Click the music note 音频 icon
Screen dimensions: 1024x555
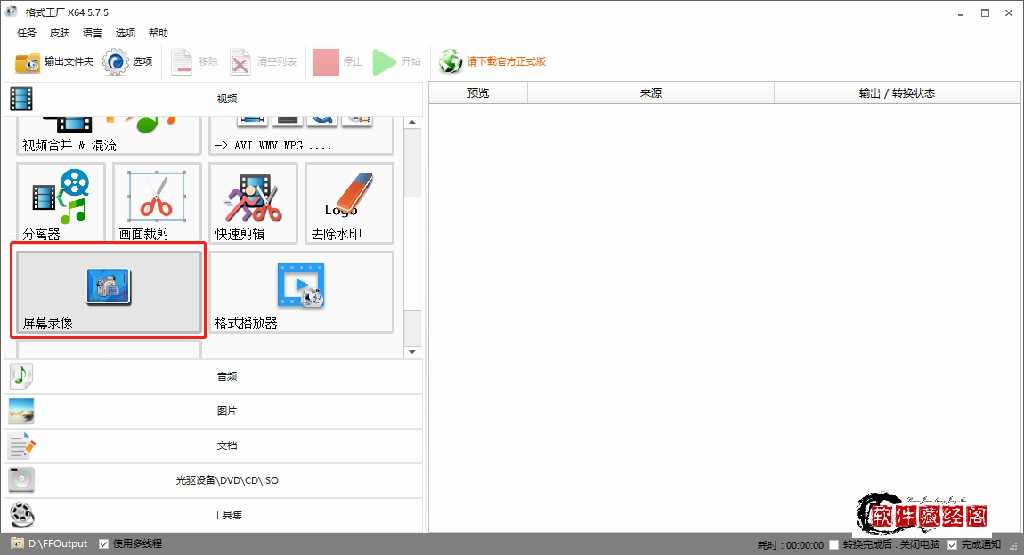(x=21, y=377)
